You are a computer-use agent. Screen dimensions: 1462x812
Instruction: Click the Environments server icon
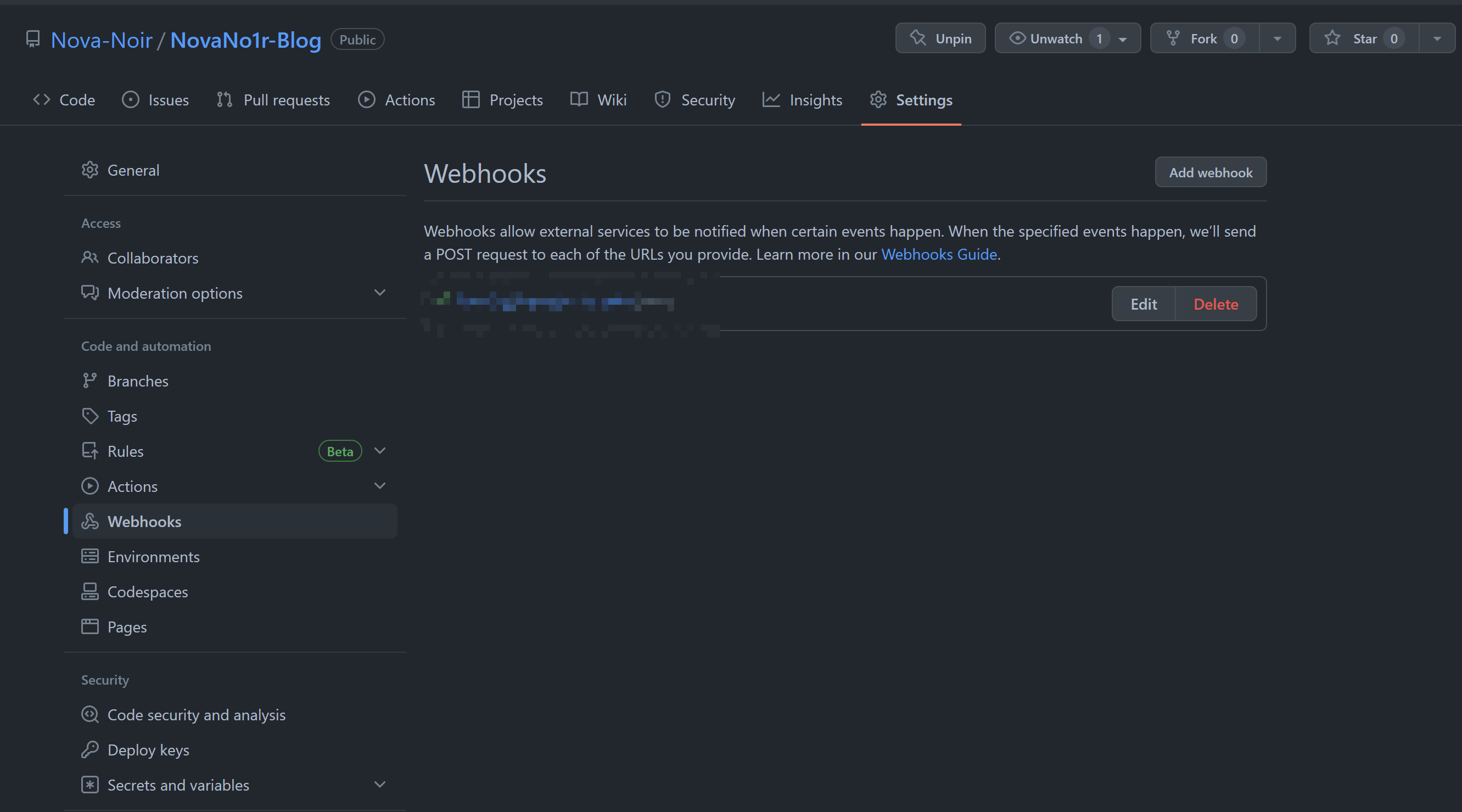point(89,556)
